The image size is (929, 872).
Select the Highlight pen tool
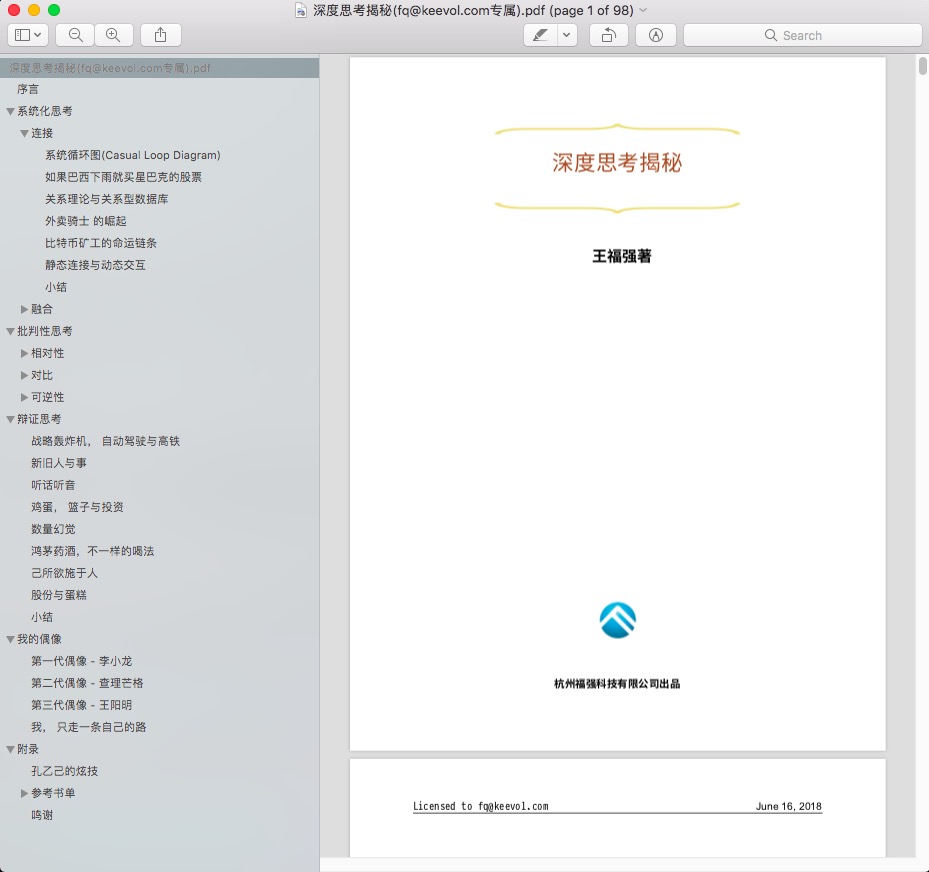[540, 35]
